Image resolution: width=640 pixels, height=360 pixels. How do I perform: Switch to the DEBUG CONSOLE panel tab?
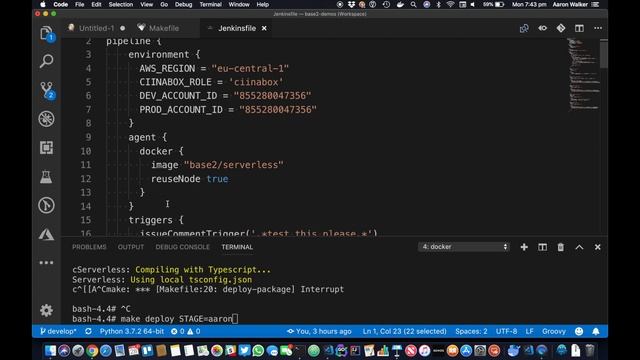point(182,247)
